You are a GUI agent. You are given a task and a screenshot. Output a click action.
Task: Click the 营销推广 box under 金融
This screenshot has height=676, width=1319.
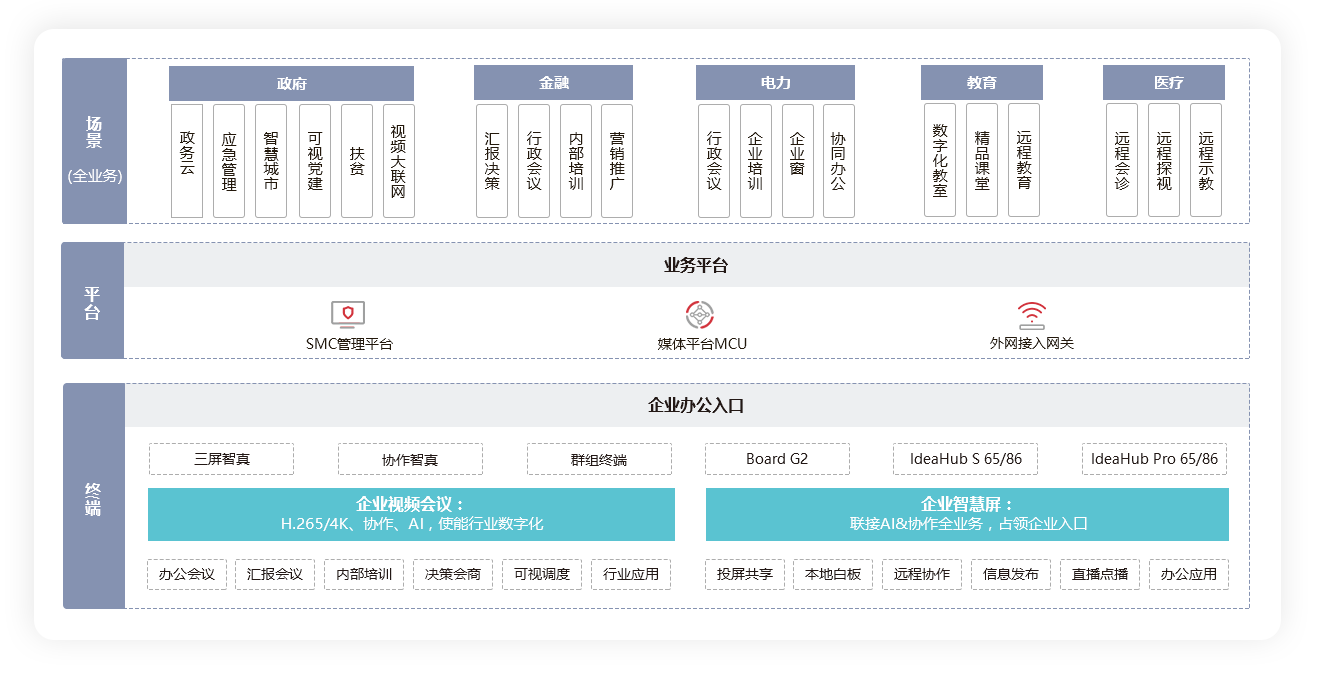[617, 161]
